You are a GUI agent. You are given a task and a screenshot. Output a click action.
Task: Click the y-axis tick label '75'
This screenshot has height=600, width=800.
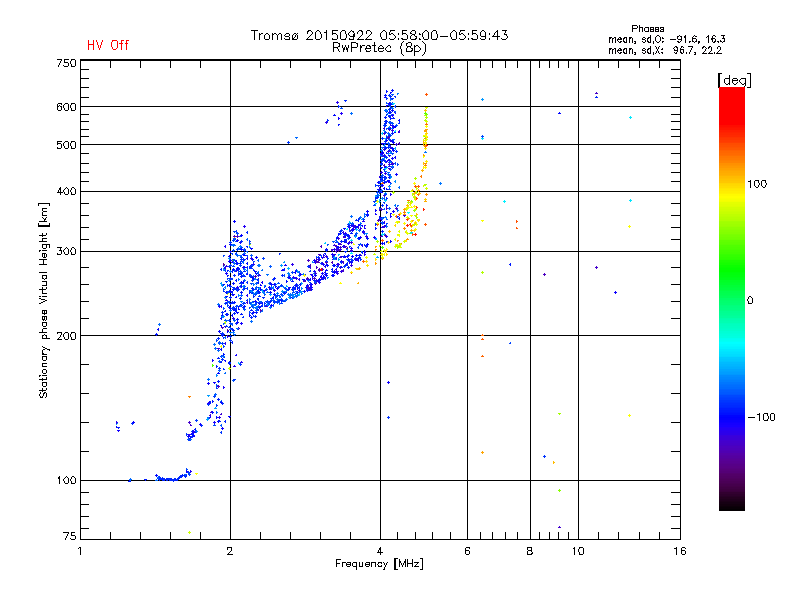pyautogui.click(x=69, y=536)
